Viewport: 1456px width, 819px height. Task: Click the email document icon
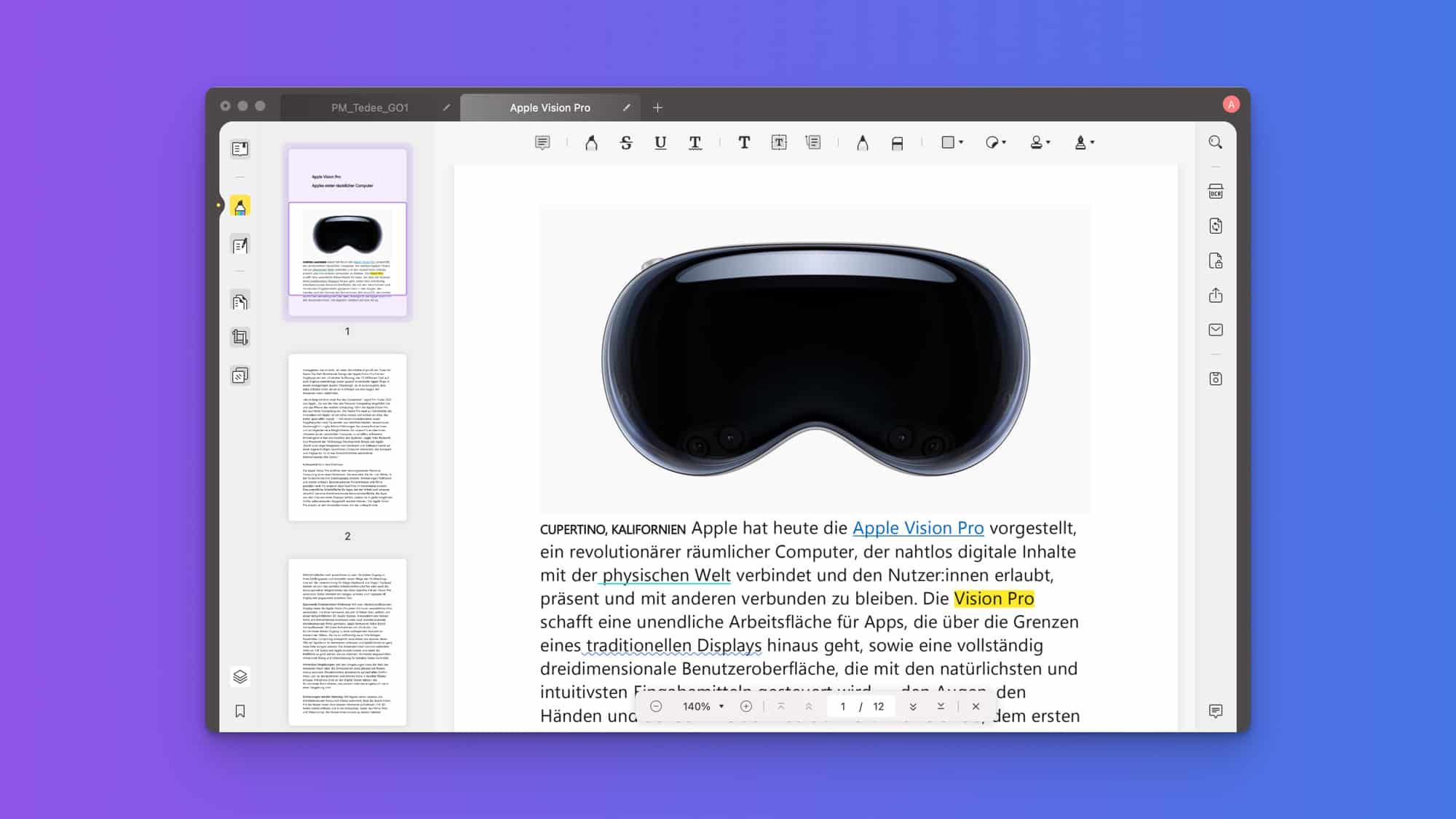pyautogui.click(x=1215, y=330)
